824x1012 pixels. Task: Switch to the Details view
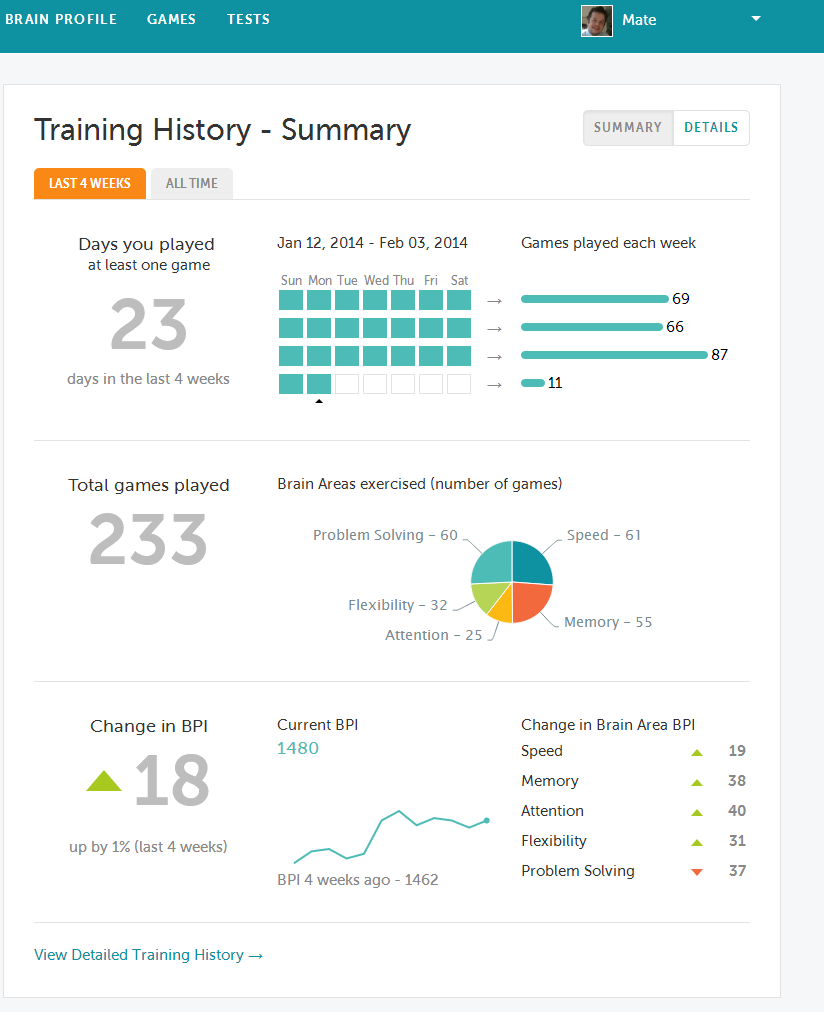point(711,128)
